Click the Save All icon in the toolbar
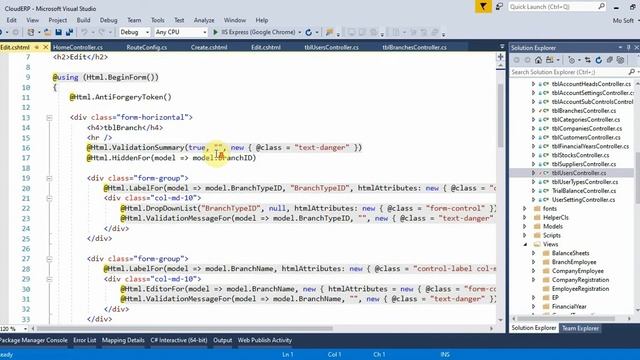Image resolution: width=640 pixels, height=360 pixels. 69,32
